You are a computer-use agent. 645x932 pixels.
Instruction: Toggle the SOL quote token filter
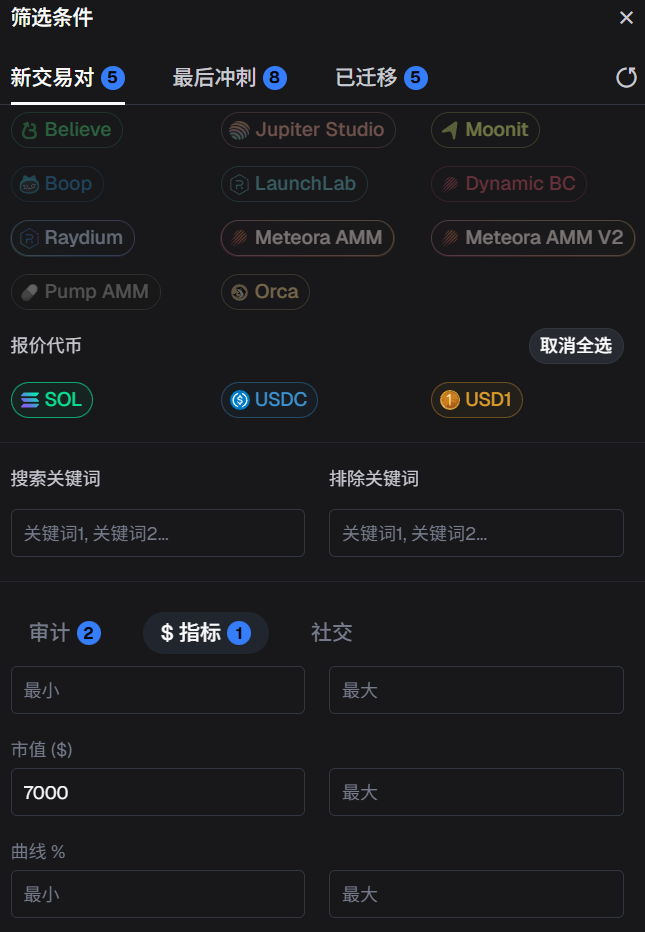pos(51,399)
